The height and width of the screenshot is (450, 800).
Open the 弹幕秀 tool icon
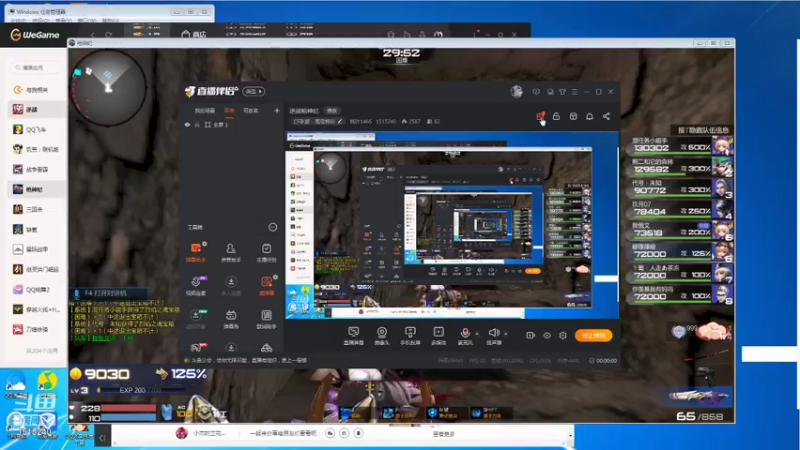tap(231, 319)
